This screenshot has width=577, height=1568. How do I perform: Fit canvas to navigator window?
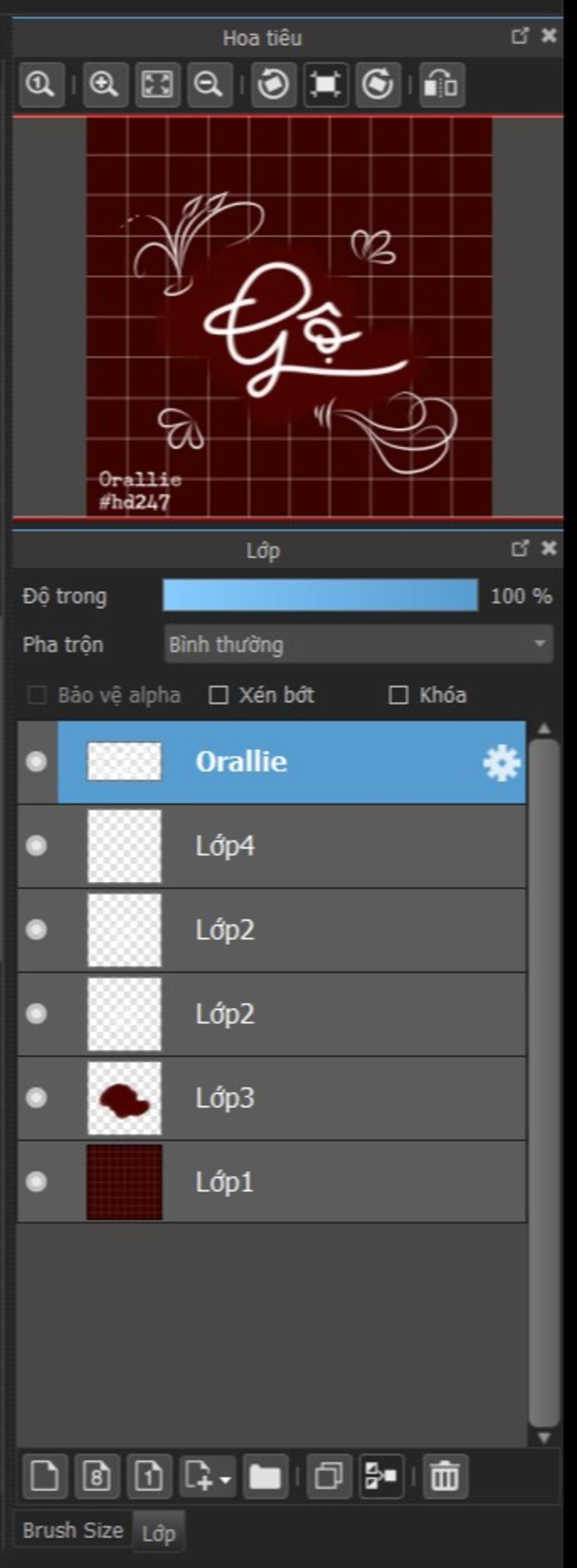(157, 84)
